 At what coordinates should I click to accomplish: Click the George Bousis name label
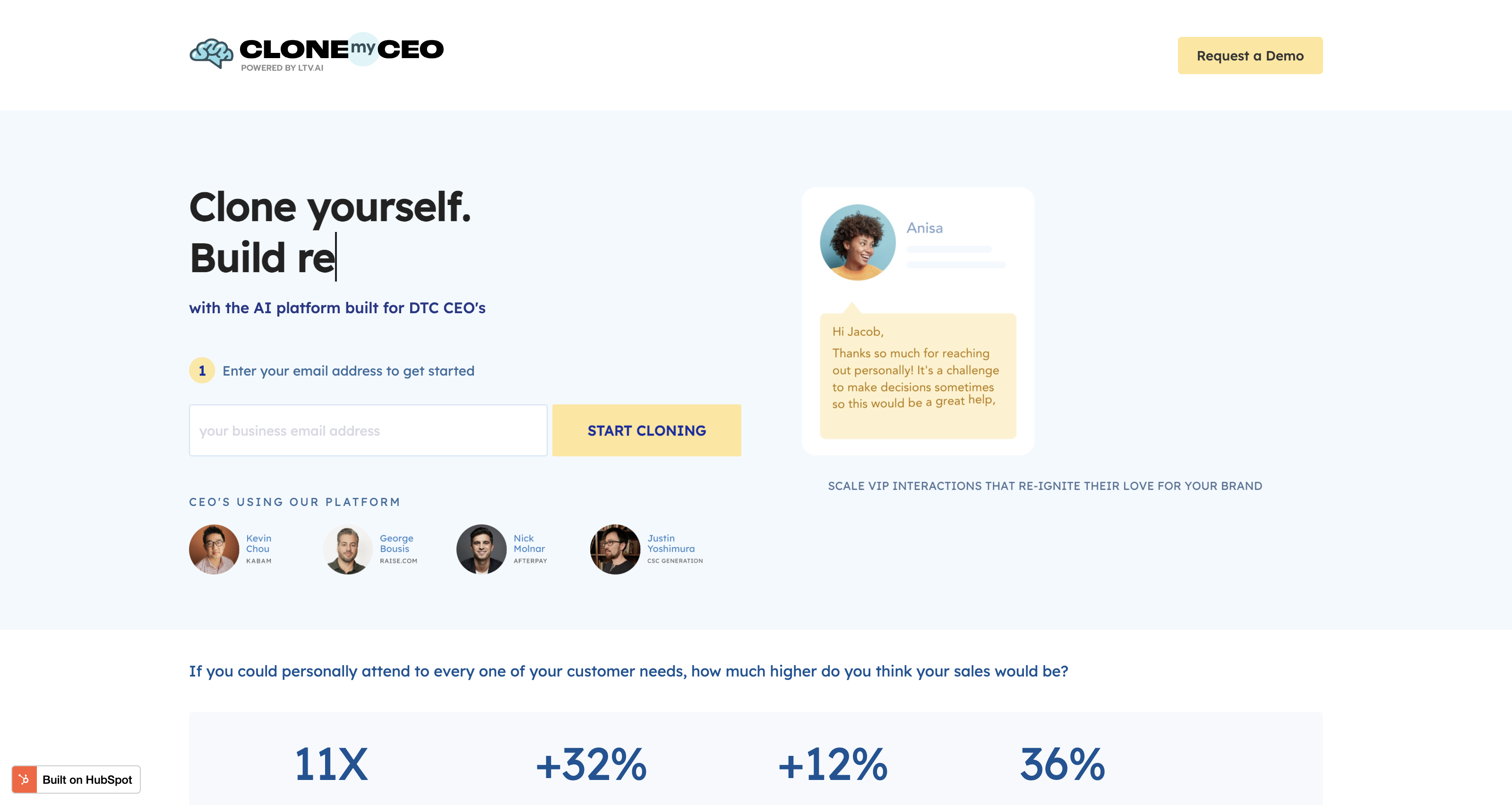pyautogui.click(x=396, y=543)
